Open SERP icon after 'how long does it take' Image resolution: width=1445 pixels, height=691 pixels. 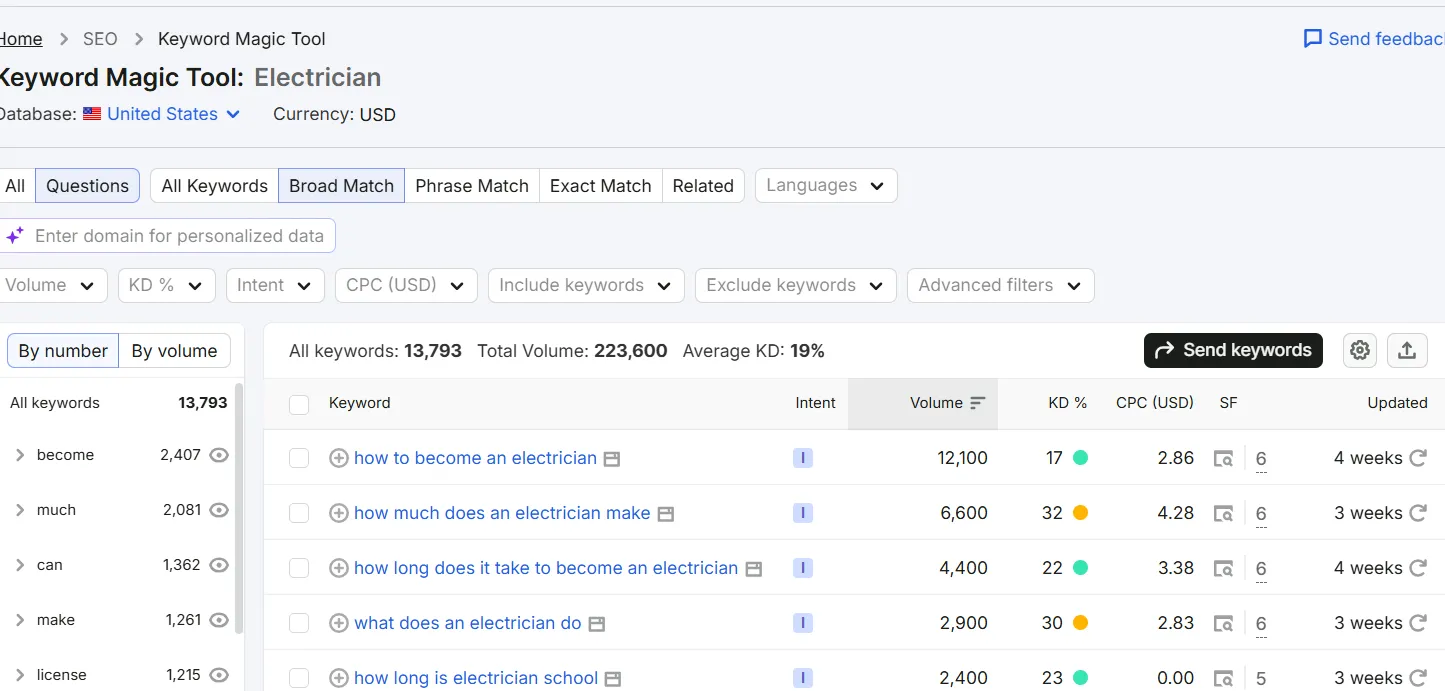pos(754,569)
